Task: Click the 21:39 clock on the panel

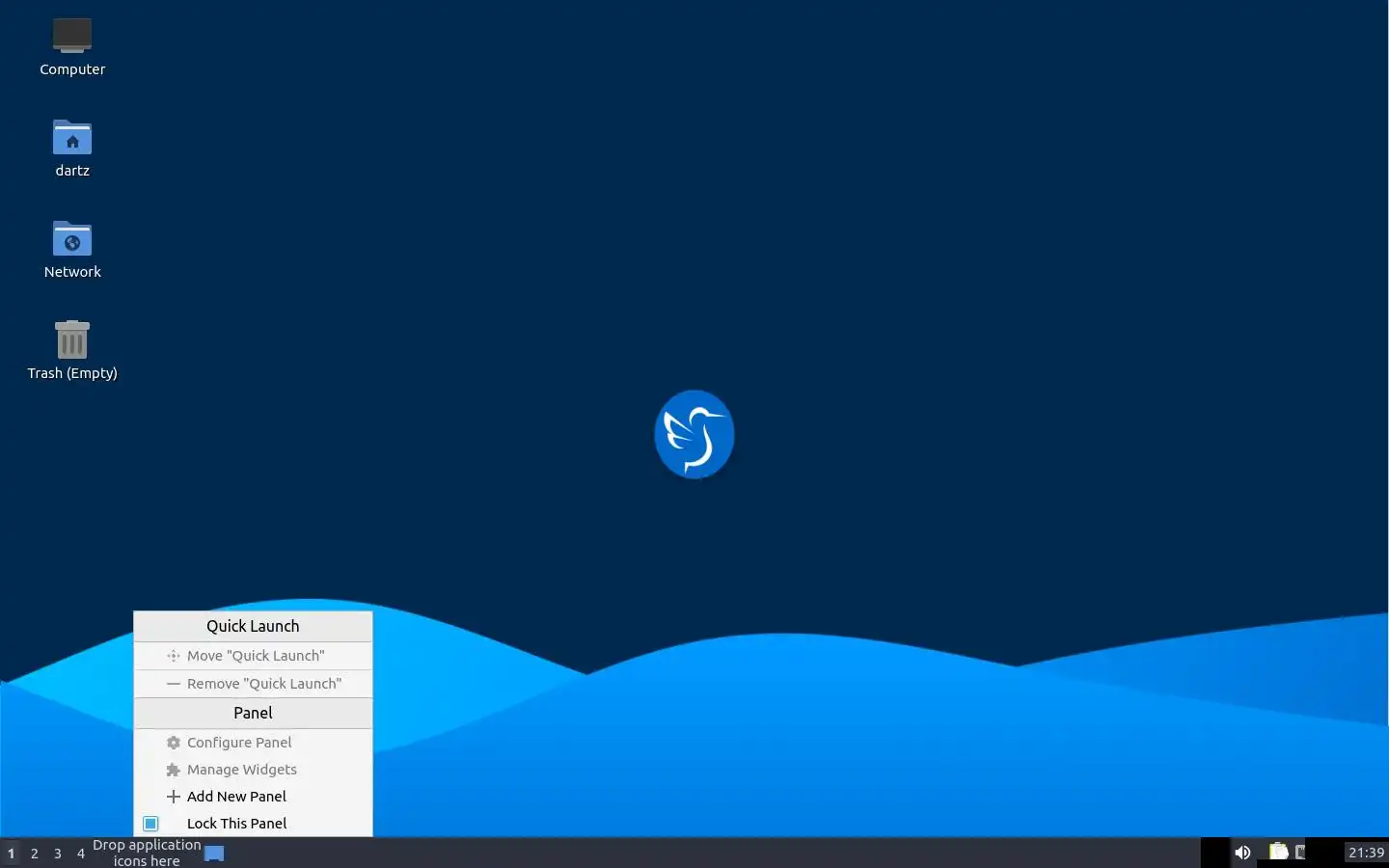Action: click(x=1366, y=853)
